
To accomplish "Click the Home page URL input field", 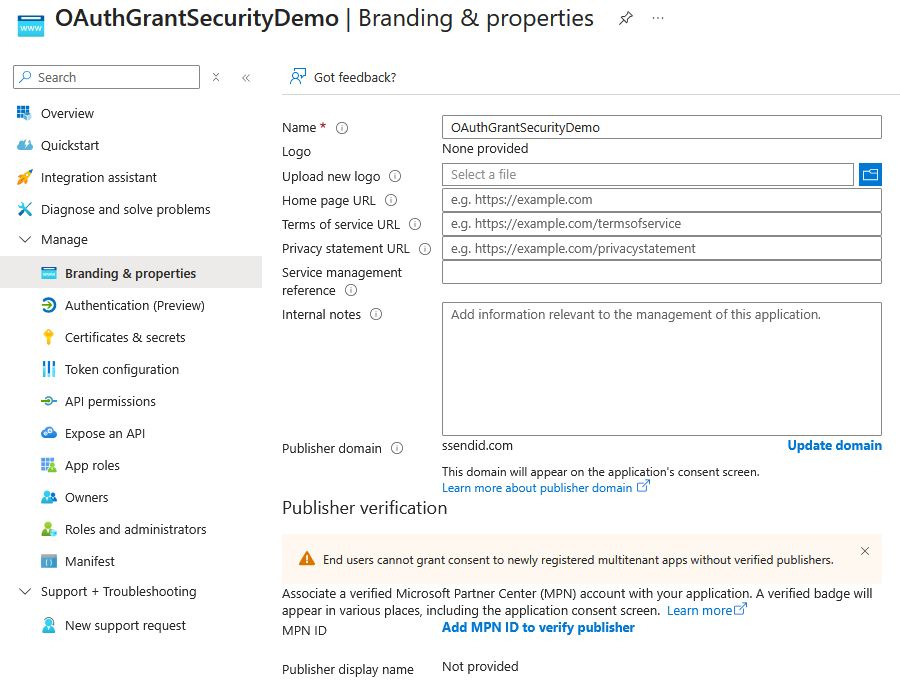I will pos(661,200).
